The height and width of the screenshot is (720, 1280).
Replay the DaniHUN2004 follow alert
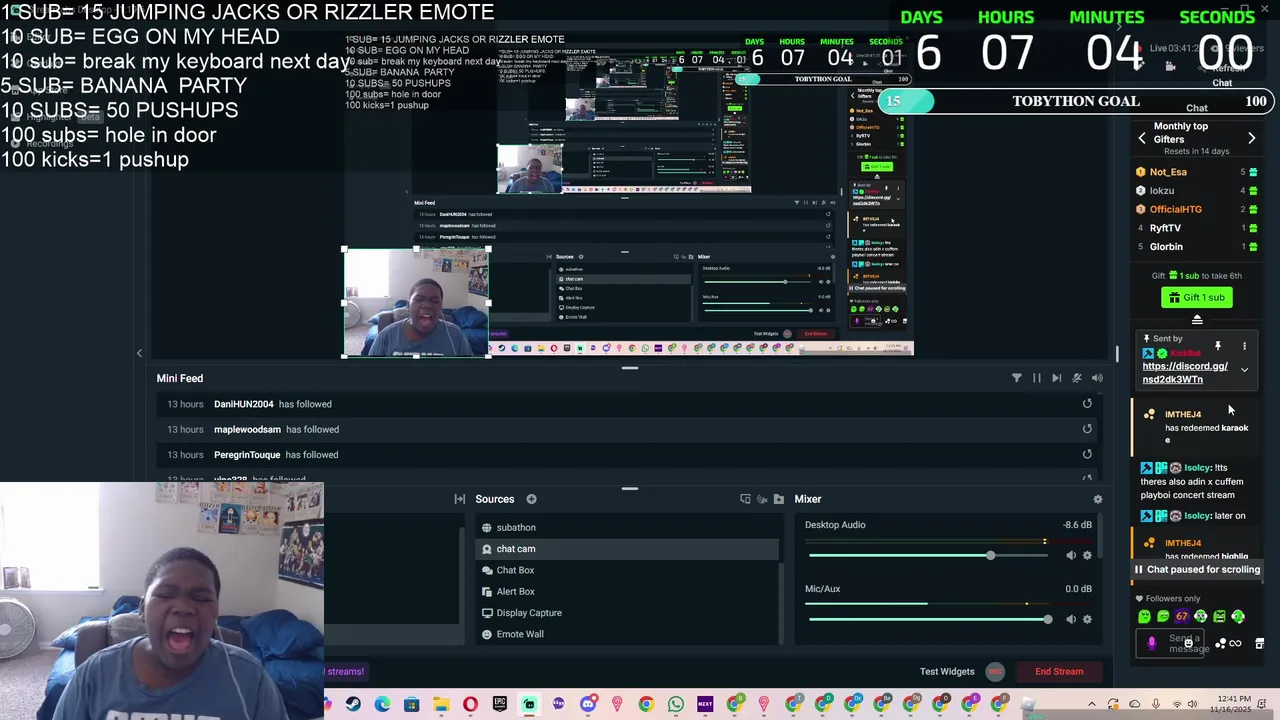click(1087, 404)
